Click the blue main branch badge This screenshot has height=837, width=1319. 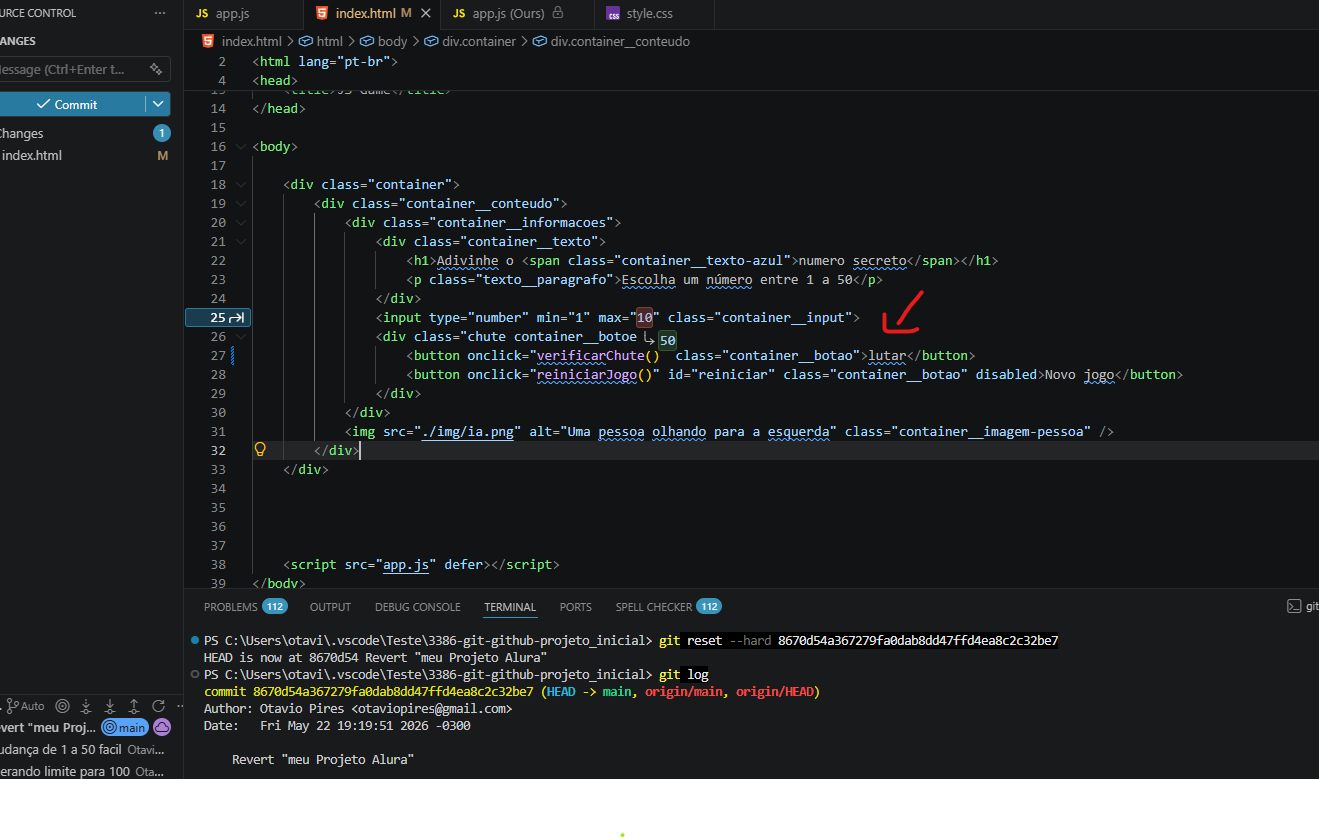(124, 727)
